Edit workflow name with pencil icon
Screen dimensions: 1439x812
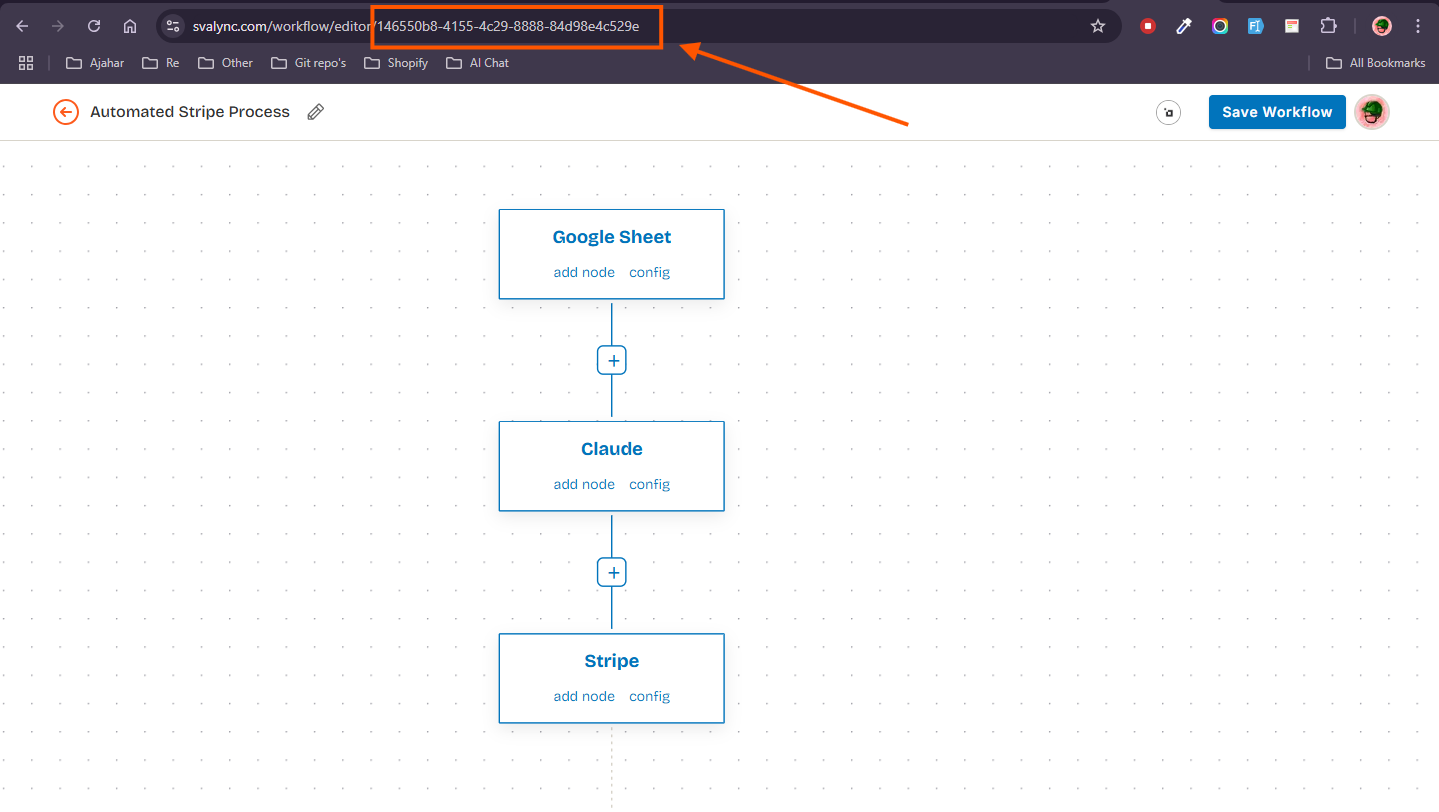point(315,112)
